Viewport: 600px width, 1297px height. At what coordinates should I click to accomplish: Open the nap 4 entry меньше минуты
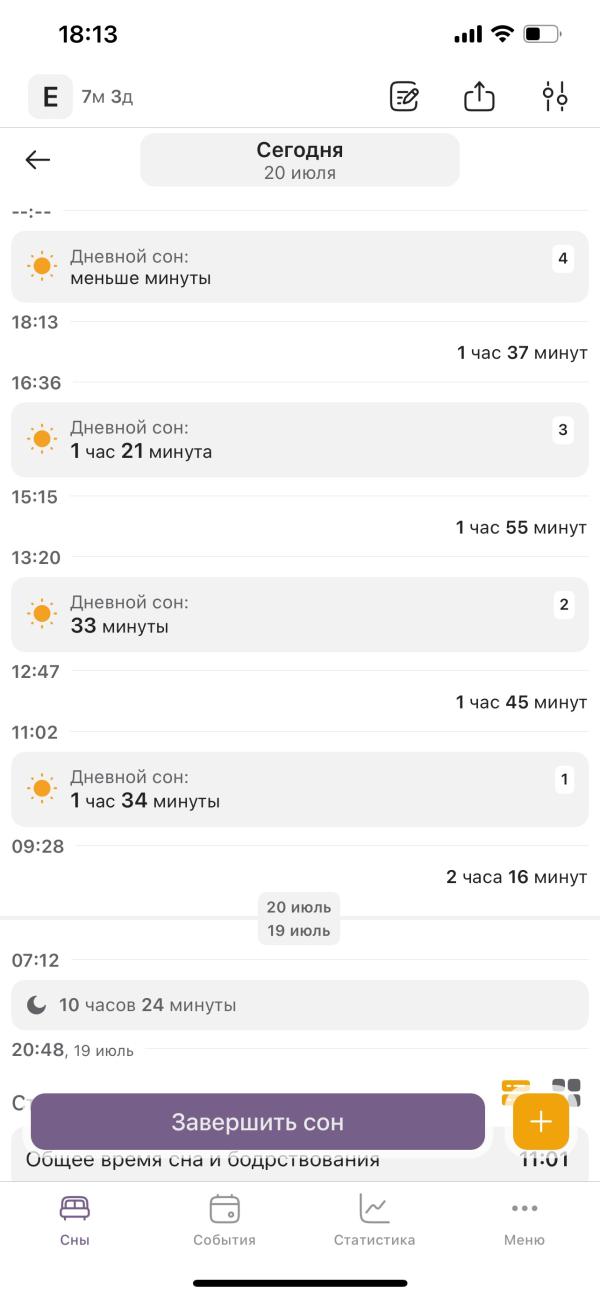point(300,267)
